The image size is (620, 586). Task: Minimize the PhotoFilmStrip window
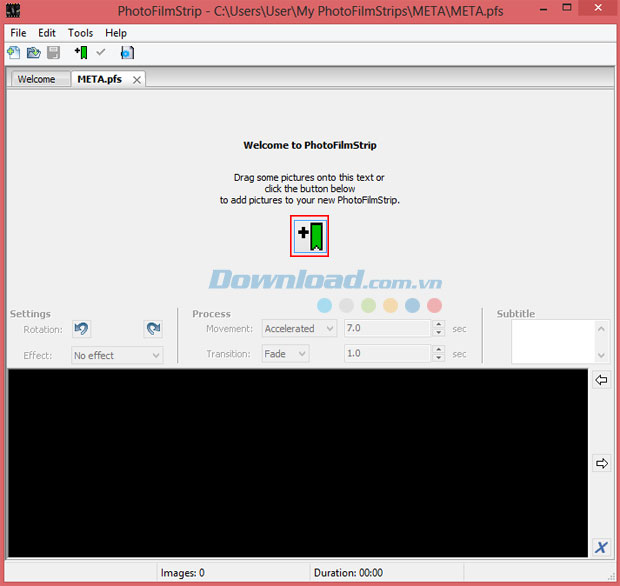click(x=544, y=9)
